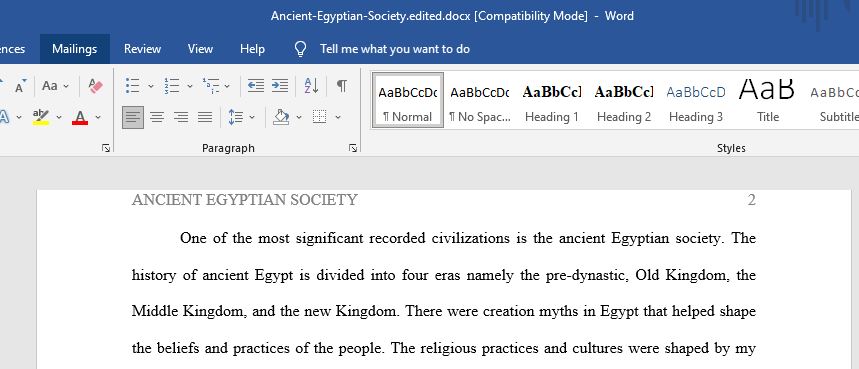
Task: Switch to the View tab
Action: pyautogui.click(x=200, y=49)
